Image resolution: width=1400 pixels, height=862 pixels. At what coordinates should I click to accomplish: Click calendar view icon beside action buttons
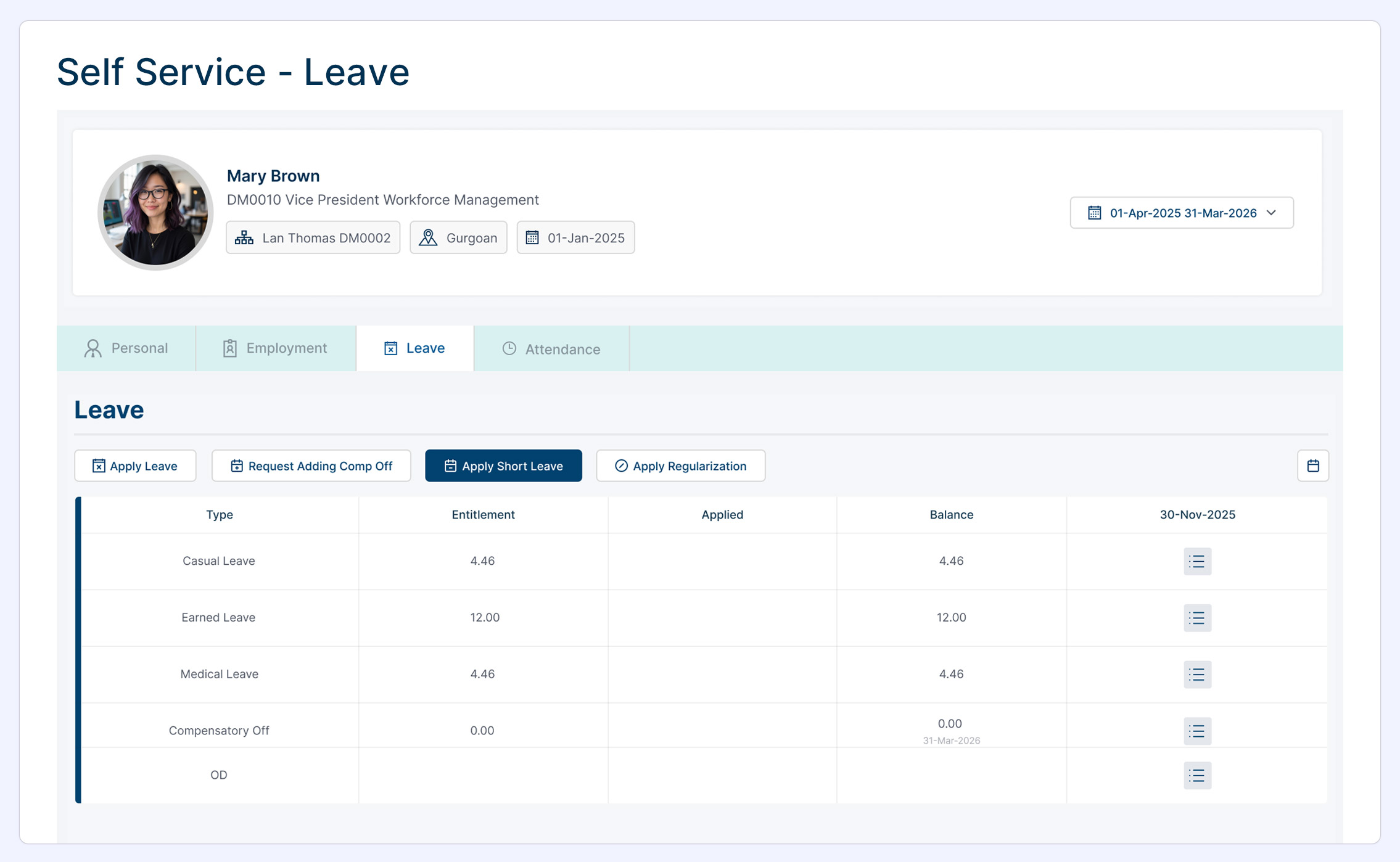coord(1312,466)
